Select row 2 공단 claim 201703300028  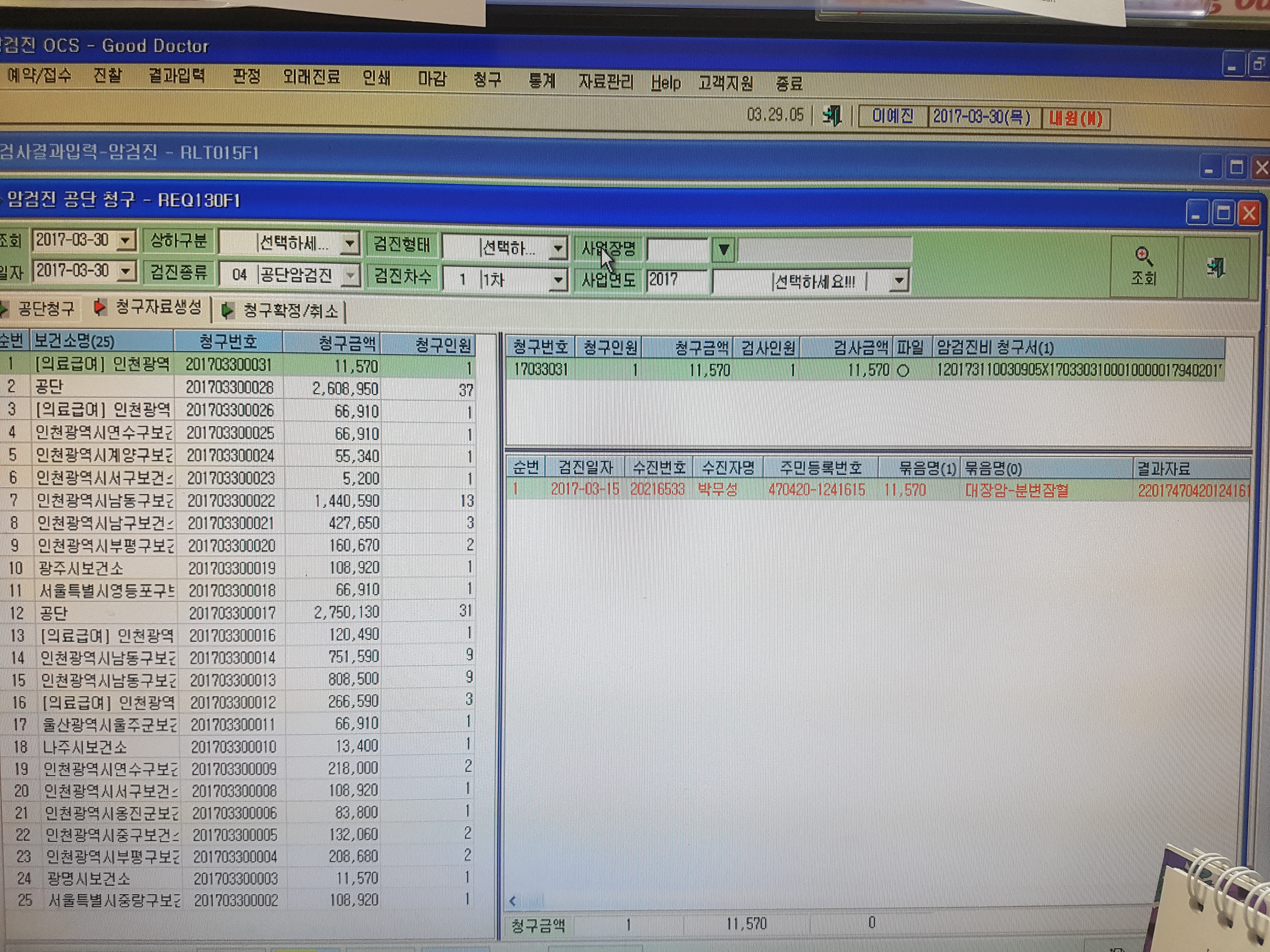(x=238, y=388)
